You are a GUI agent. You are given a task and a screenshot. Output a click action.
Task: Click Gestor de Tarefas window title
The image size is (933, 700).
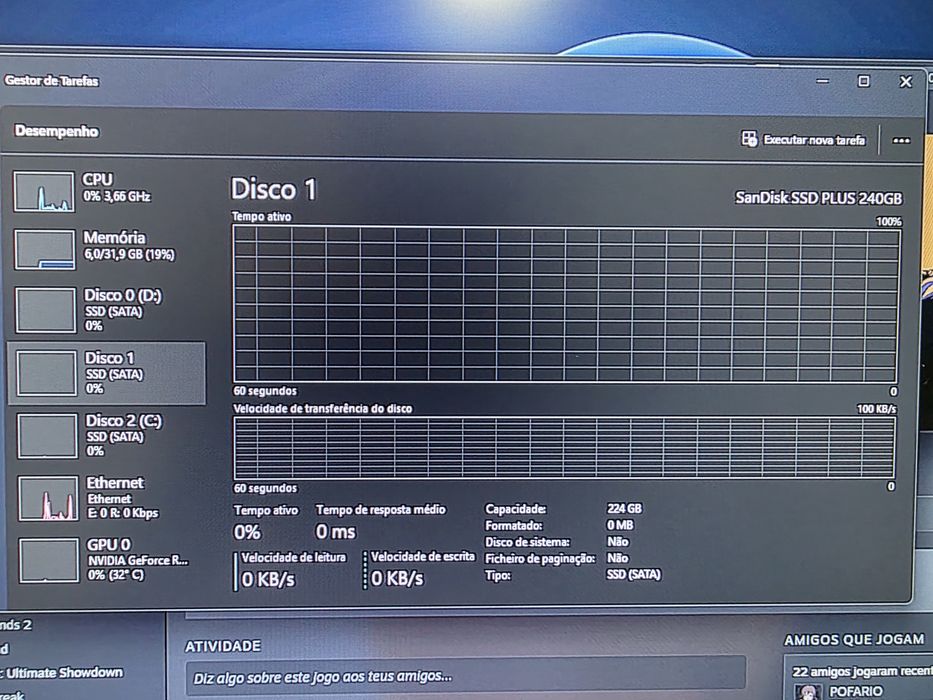click(51, 80)
